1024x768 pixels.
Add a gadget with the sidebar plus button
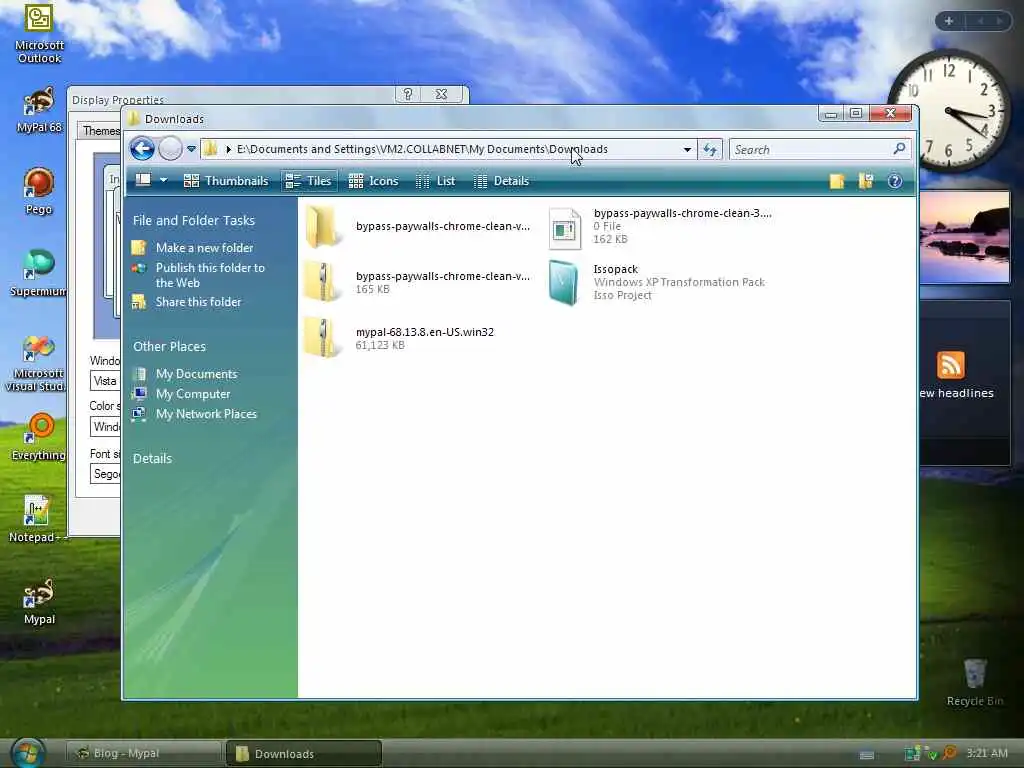point(949,21)
